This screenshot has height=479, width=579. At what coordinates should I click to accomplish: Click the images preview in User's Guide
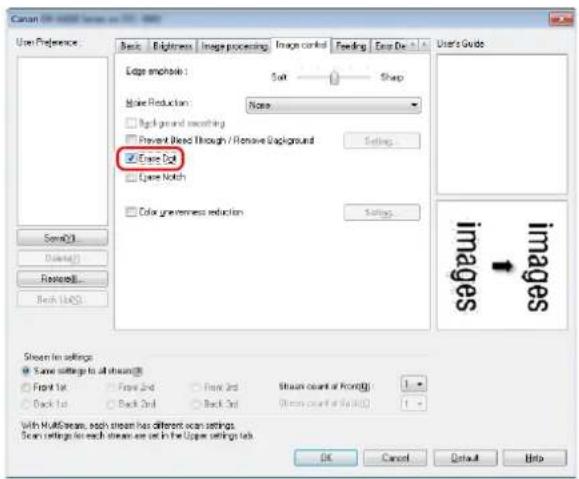coord(502,266)
